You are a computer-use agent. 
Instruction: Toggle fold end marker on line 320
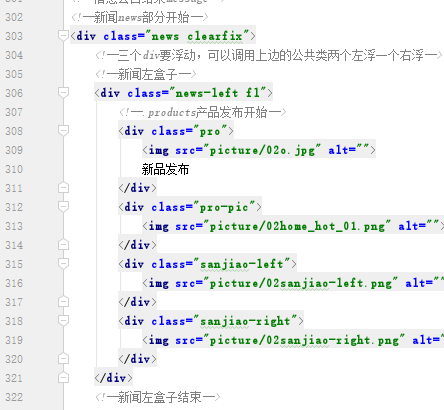[x=63, y=359]
